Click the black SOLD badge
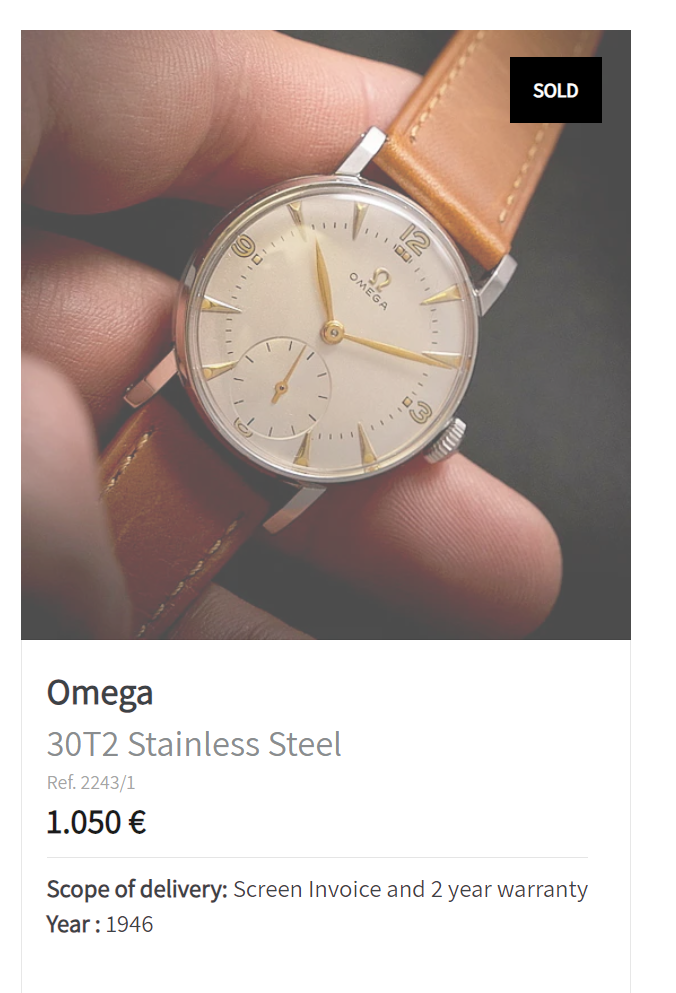This screenshot has height=993, width=676. click(x=555, y=90)
